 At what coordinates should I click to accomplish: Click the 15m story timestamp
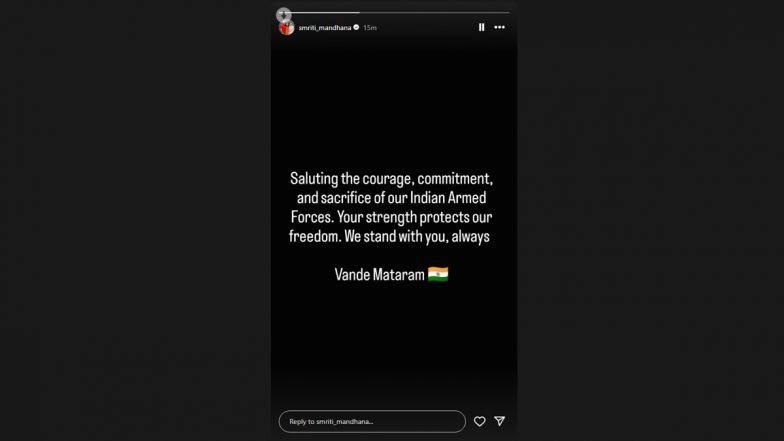pos(370,28)
